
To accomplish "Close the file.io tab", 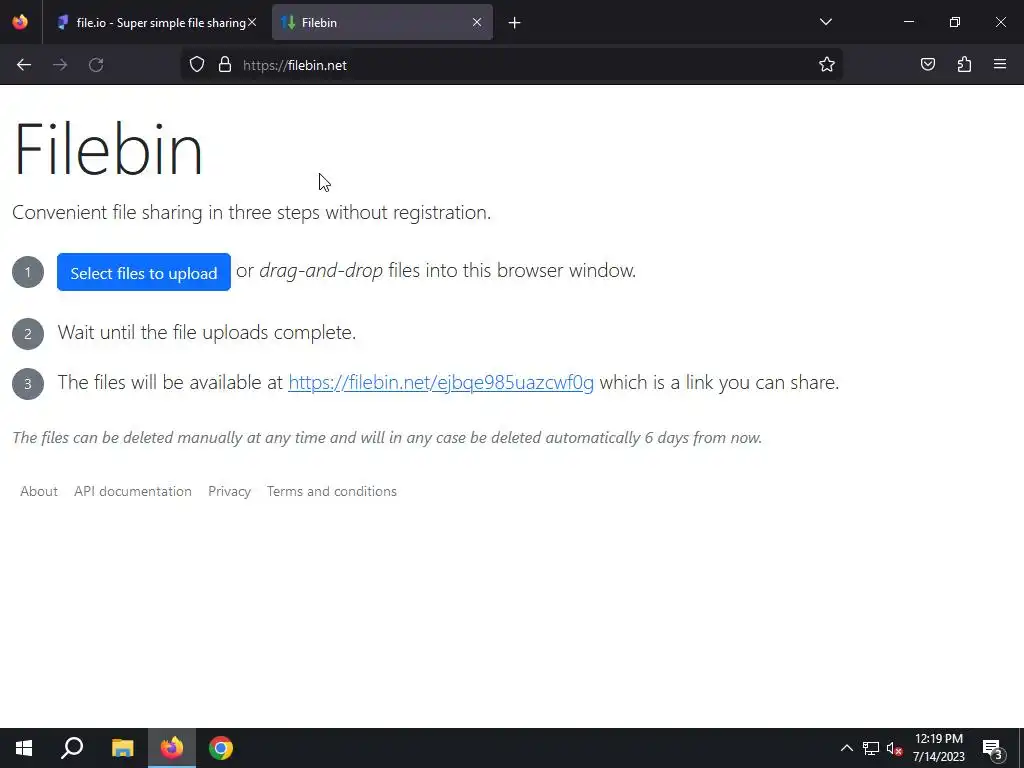I will [252, 22].
